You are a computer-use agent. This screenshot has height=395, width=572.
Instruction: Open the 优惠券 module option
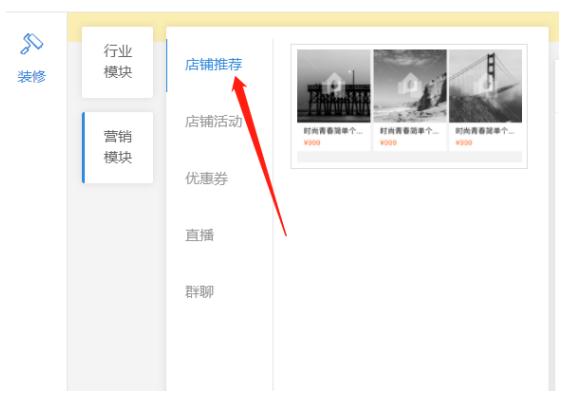(x=206, y=178)
